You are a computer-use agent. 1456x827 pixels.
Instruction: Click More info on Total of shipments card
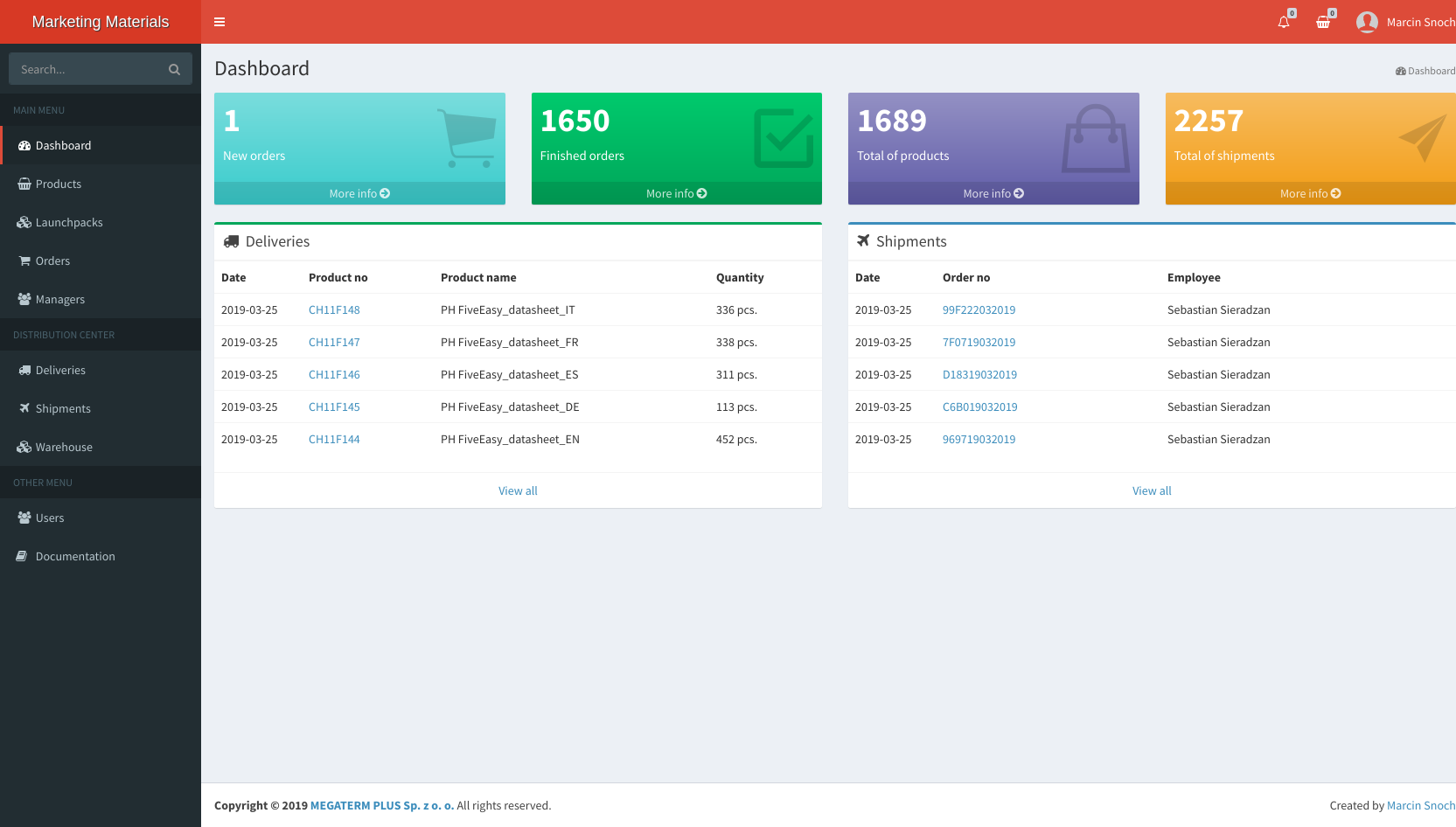(x=1309, y=193)
